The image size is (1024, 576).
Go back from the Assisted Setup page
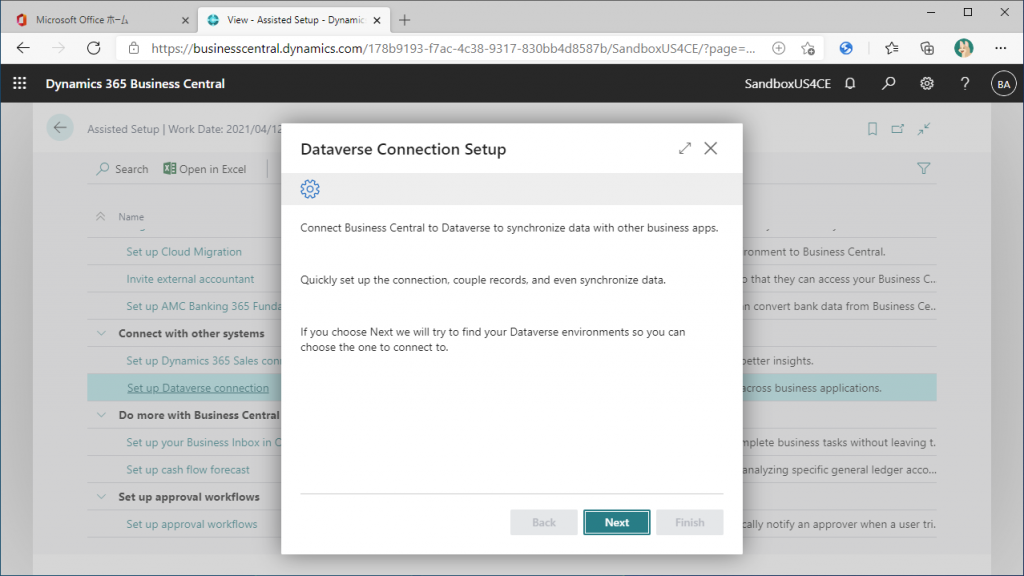pos(60,128)
